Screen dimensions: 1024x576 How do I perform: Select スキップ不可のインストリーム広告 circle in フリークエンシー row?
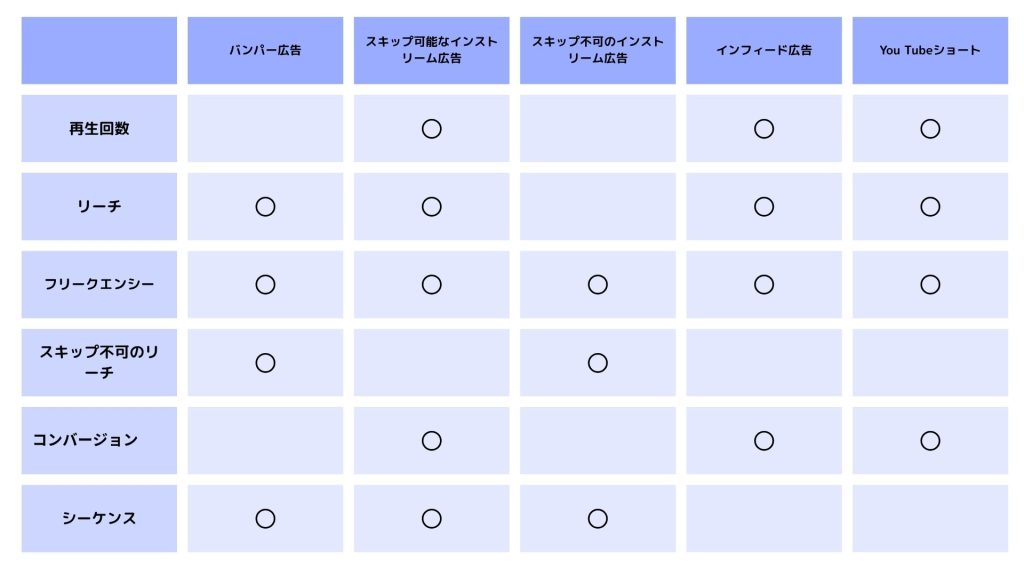click(x=598, y=284)
